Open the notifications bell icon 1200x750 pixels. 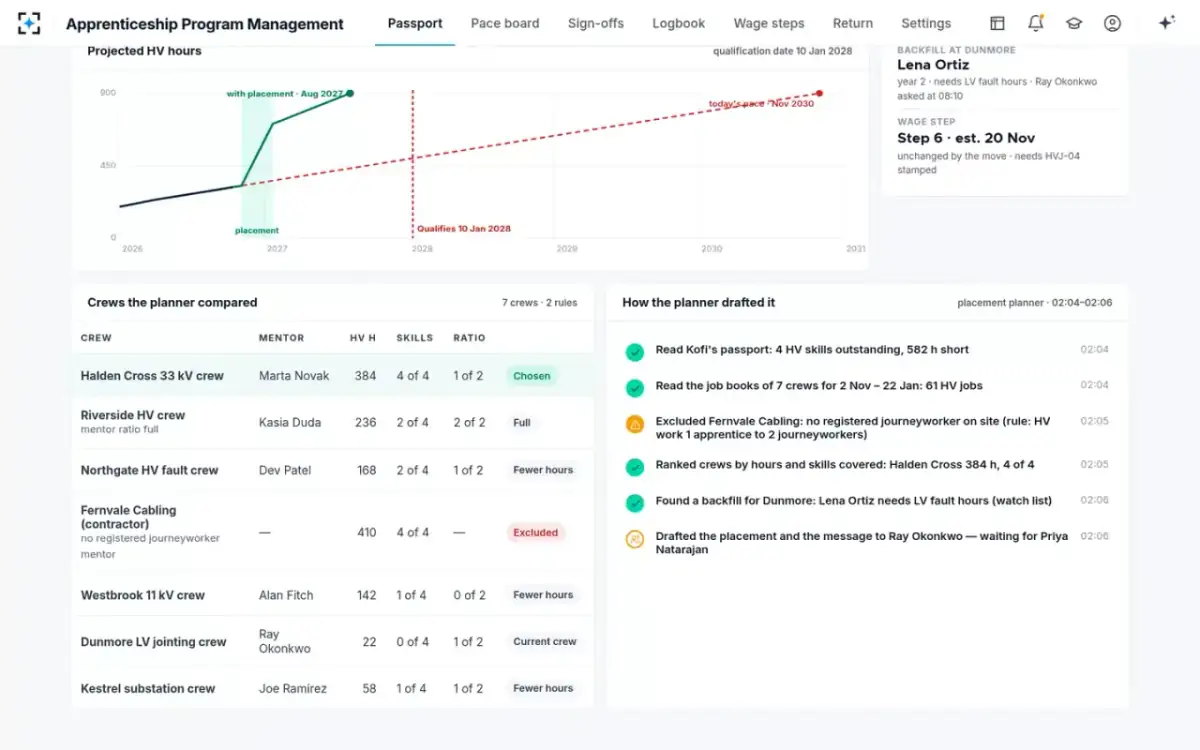(1036, 23)
